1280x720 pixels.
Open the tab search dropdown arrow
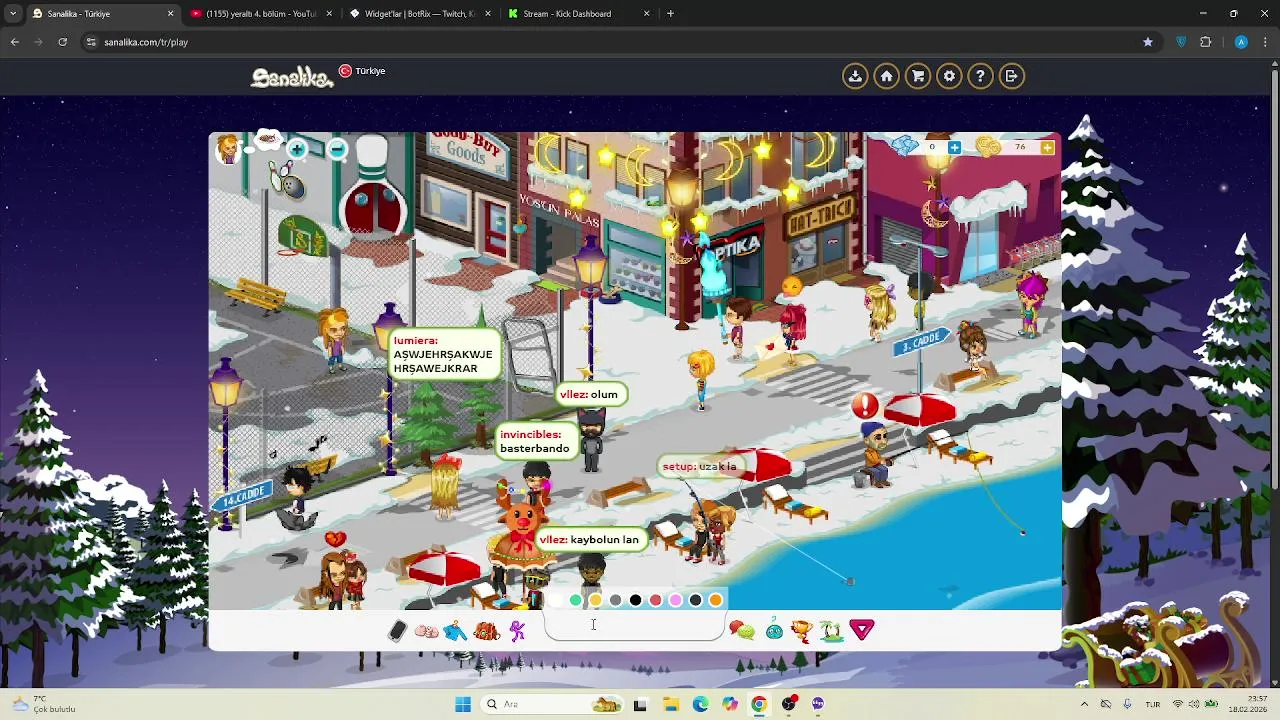coord(12,14)
